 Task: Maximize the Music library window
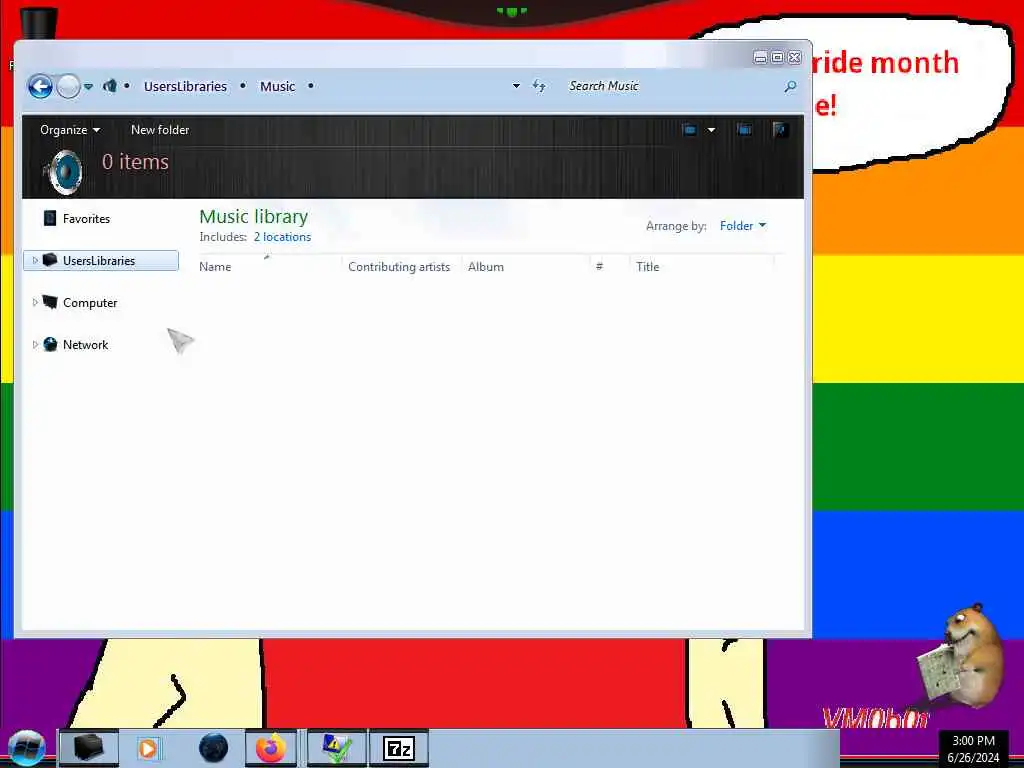[x=777, y=57]
